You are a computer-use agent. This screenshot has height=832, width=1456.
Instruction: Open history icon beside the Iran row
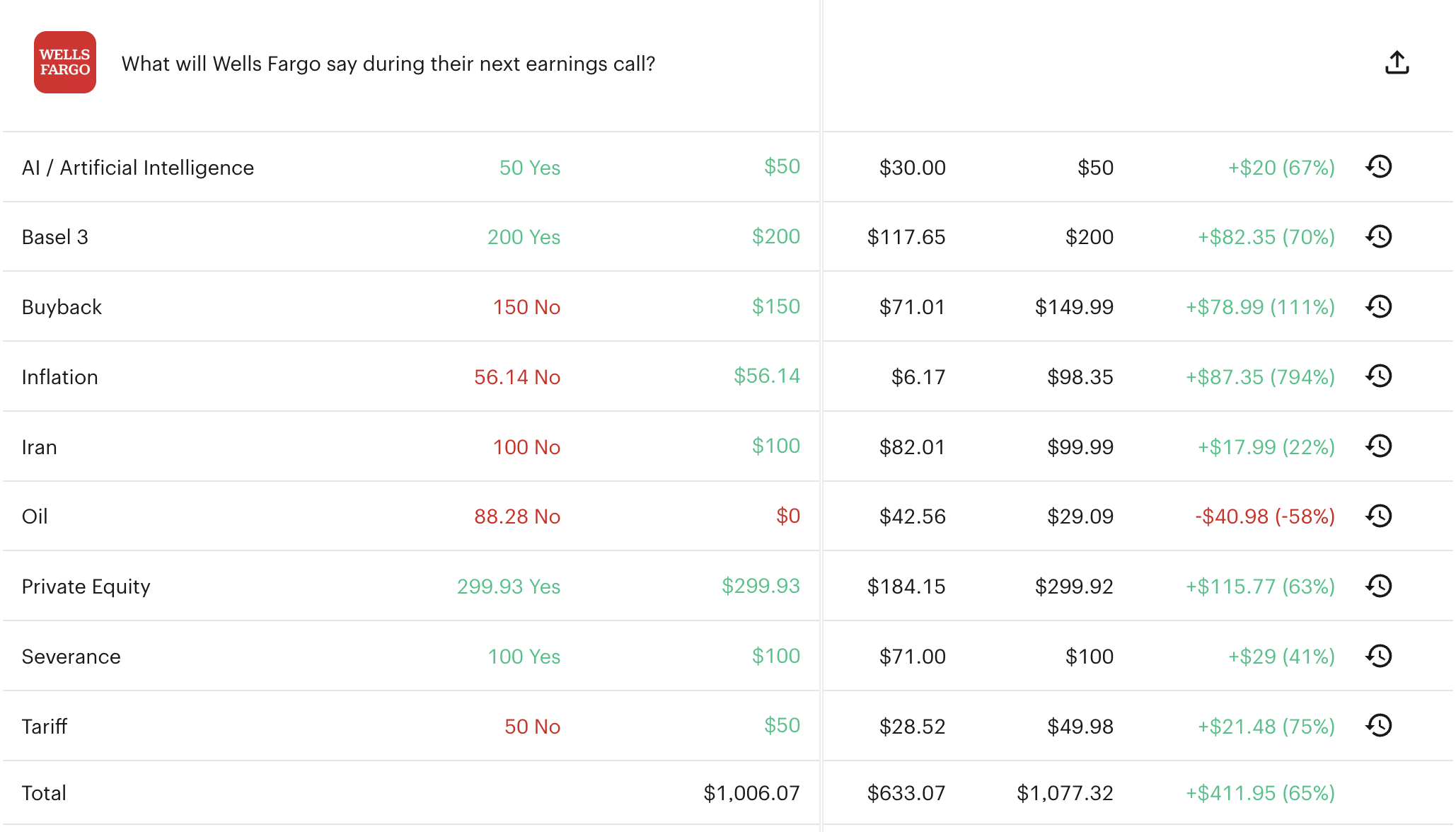(x=1378, y=446)
